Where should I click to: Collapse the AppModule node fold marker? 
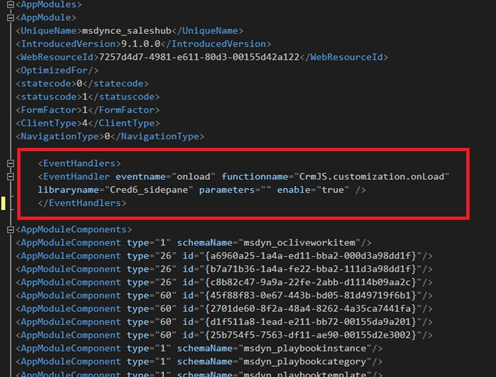[10, 18]
